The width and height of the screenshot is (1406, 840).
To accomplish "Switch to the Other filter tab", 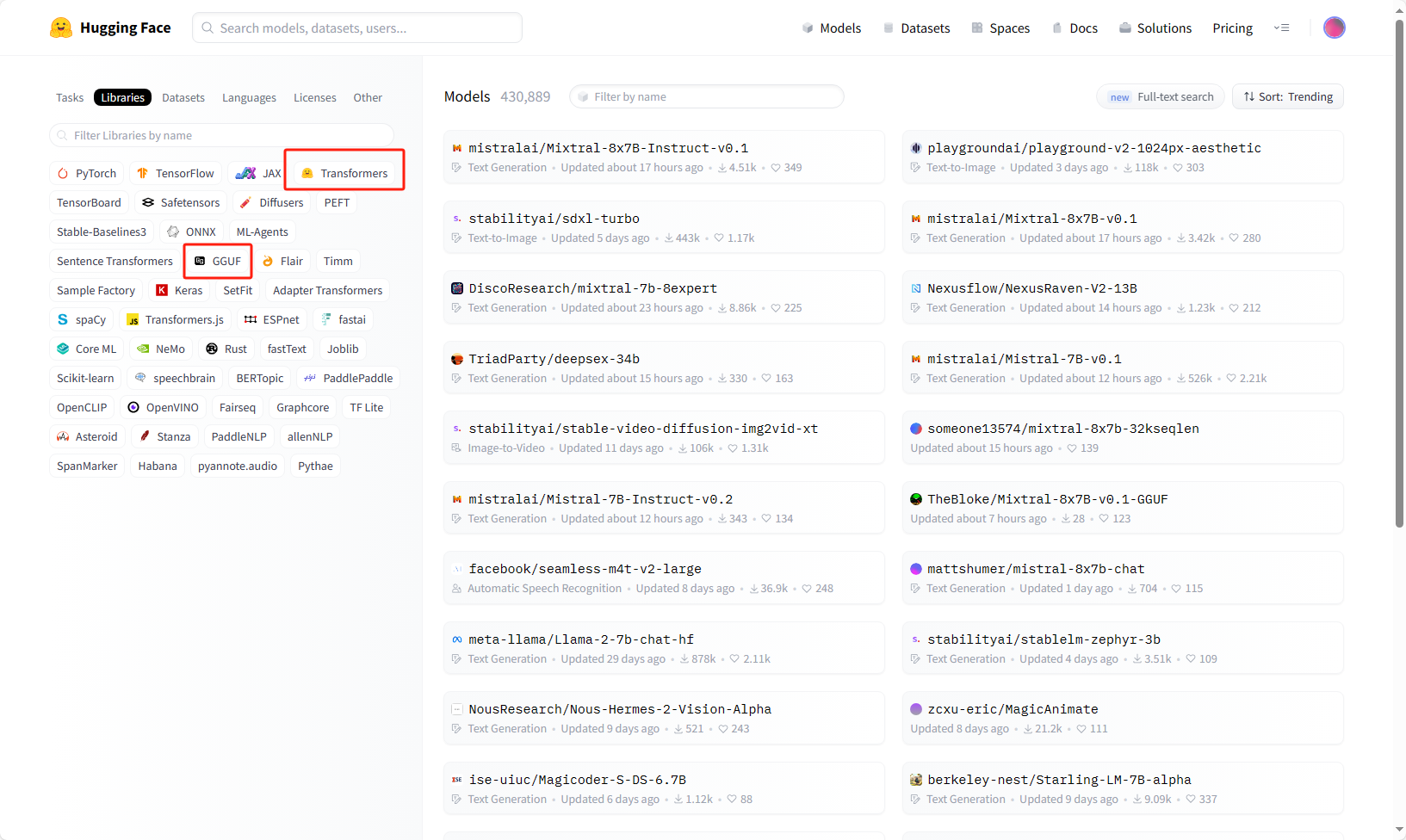I will 368,97.
